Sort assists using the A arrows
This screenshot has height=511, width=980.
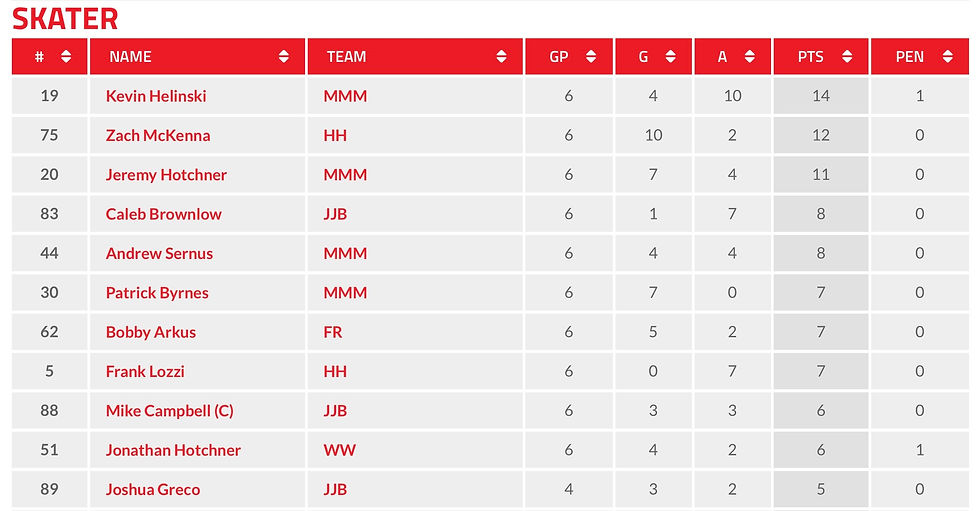[x=749, y=57]
